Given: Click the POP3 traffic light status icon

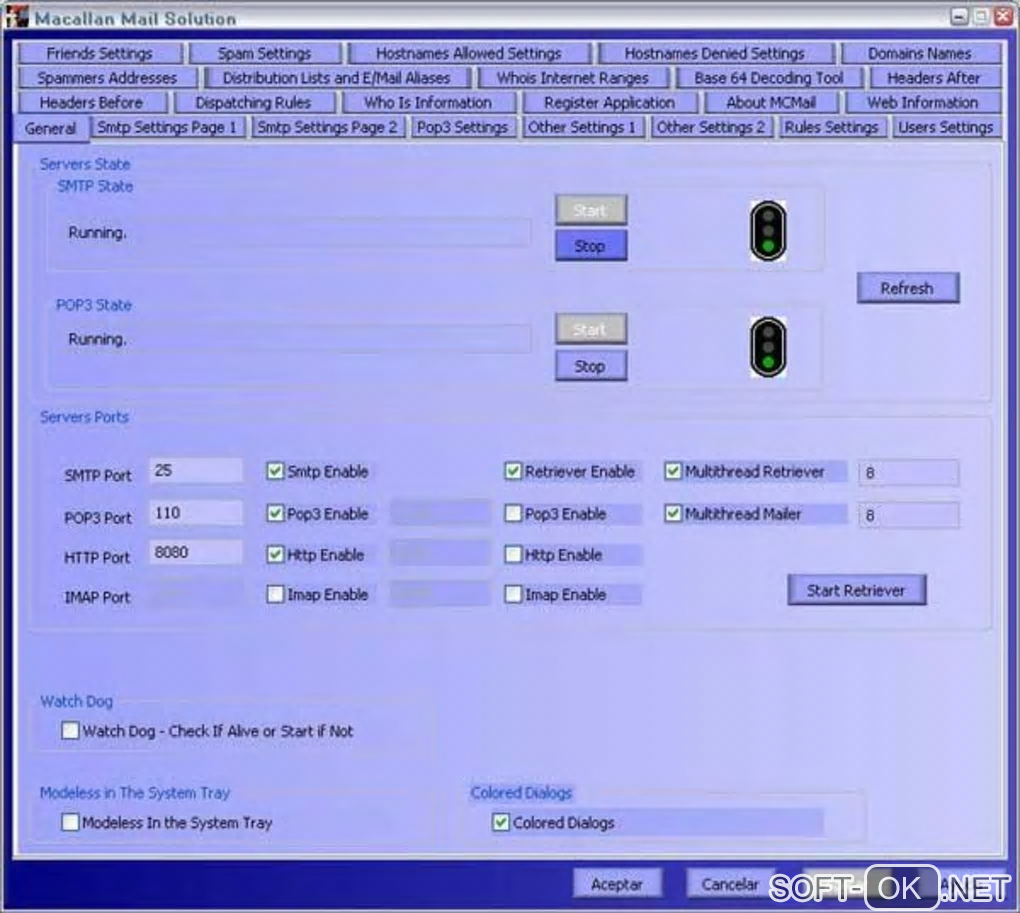Looking at the screenshot, I should 768,347.
